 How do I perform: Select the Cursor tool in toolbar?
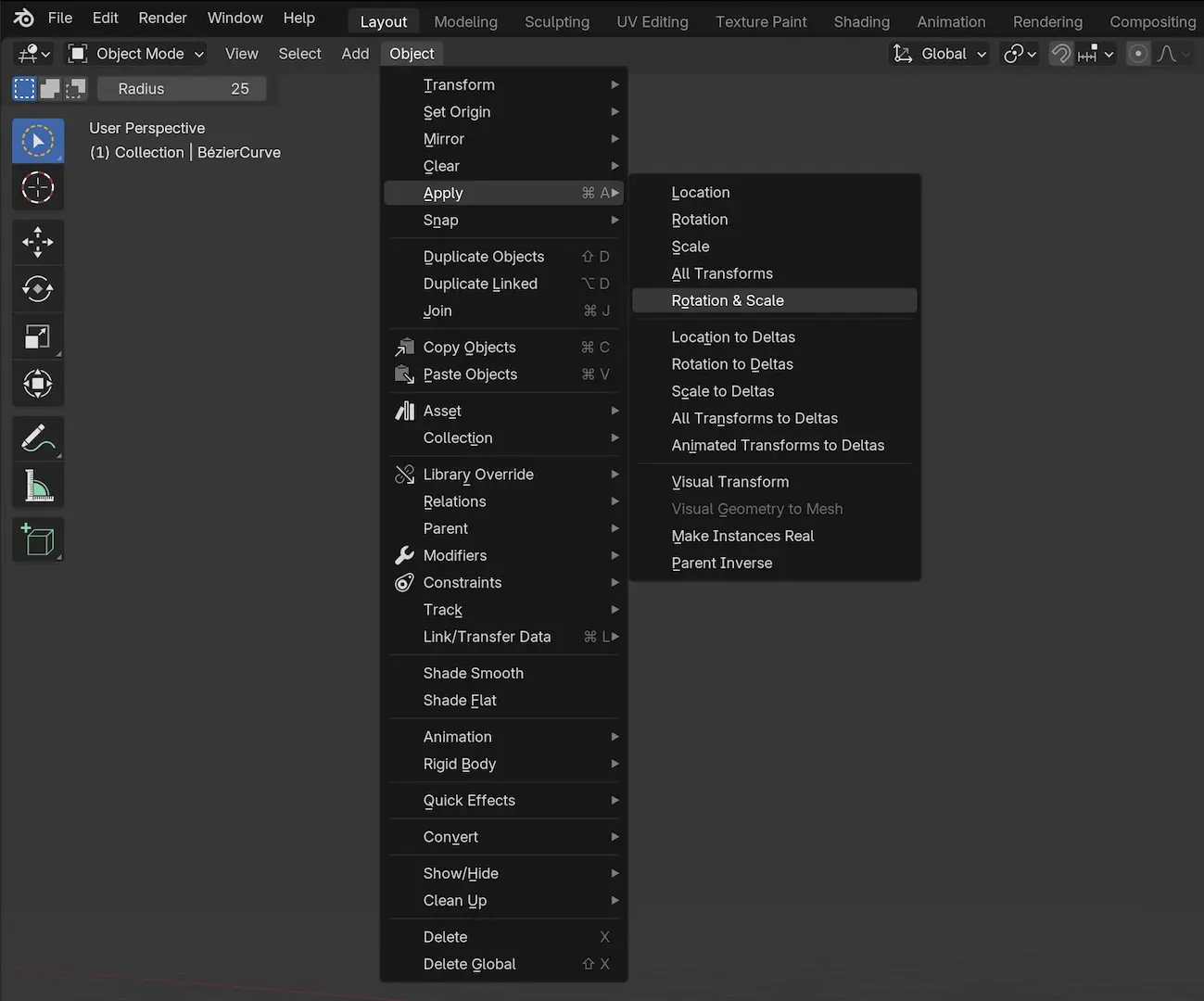pos(37,188)
